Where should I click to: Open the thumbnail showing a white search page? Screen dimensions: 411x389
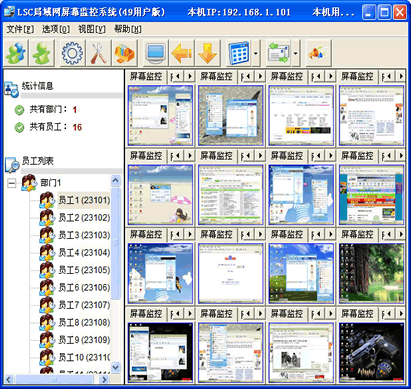pyautogui.click(x=231, y=273)
